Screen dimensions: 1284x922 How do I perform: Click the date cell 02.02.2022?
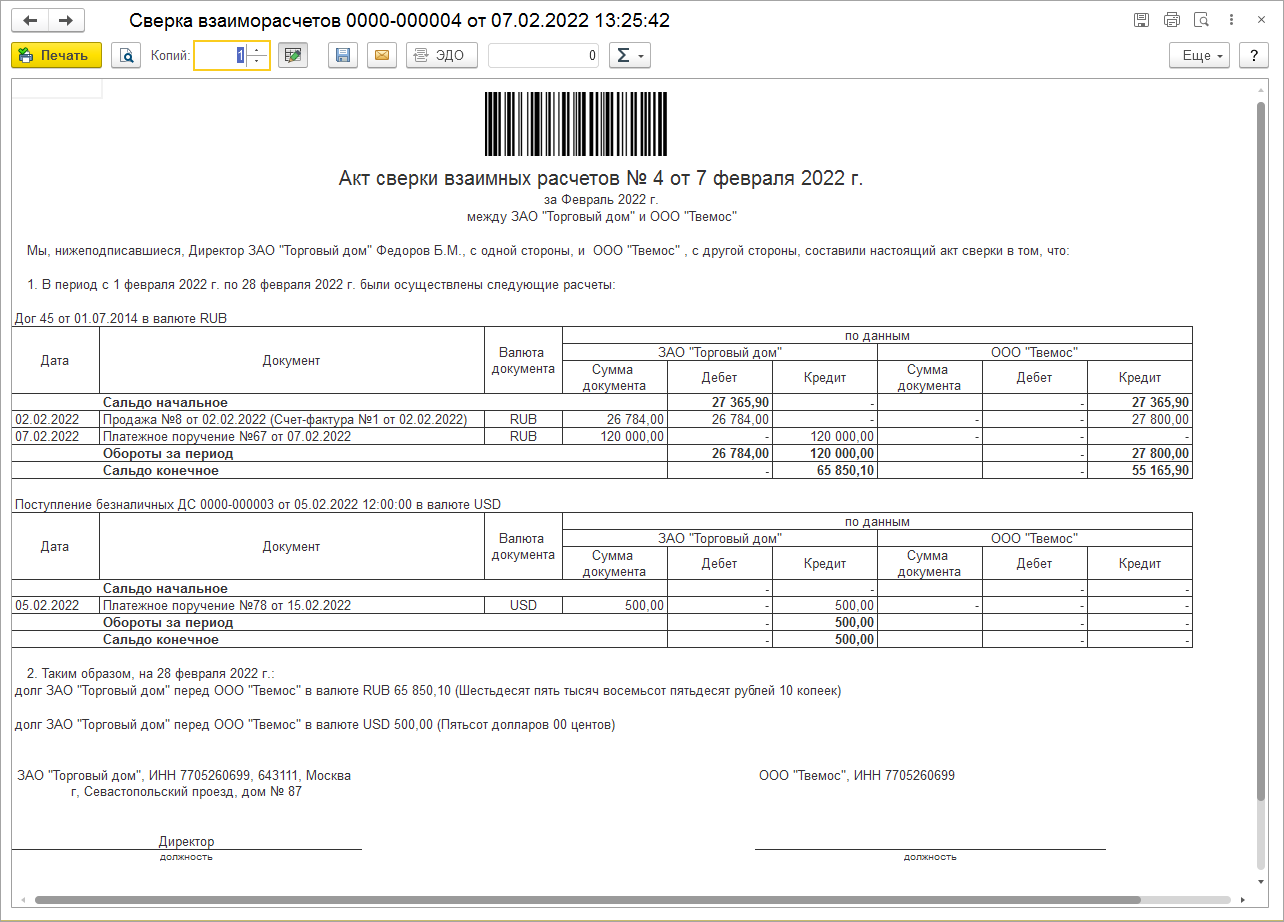tap(56, 419)
